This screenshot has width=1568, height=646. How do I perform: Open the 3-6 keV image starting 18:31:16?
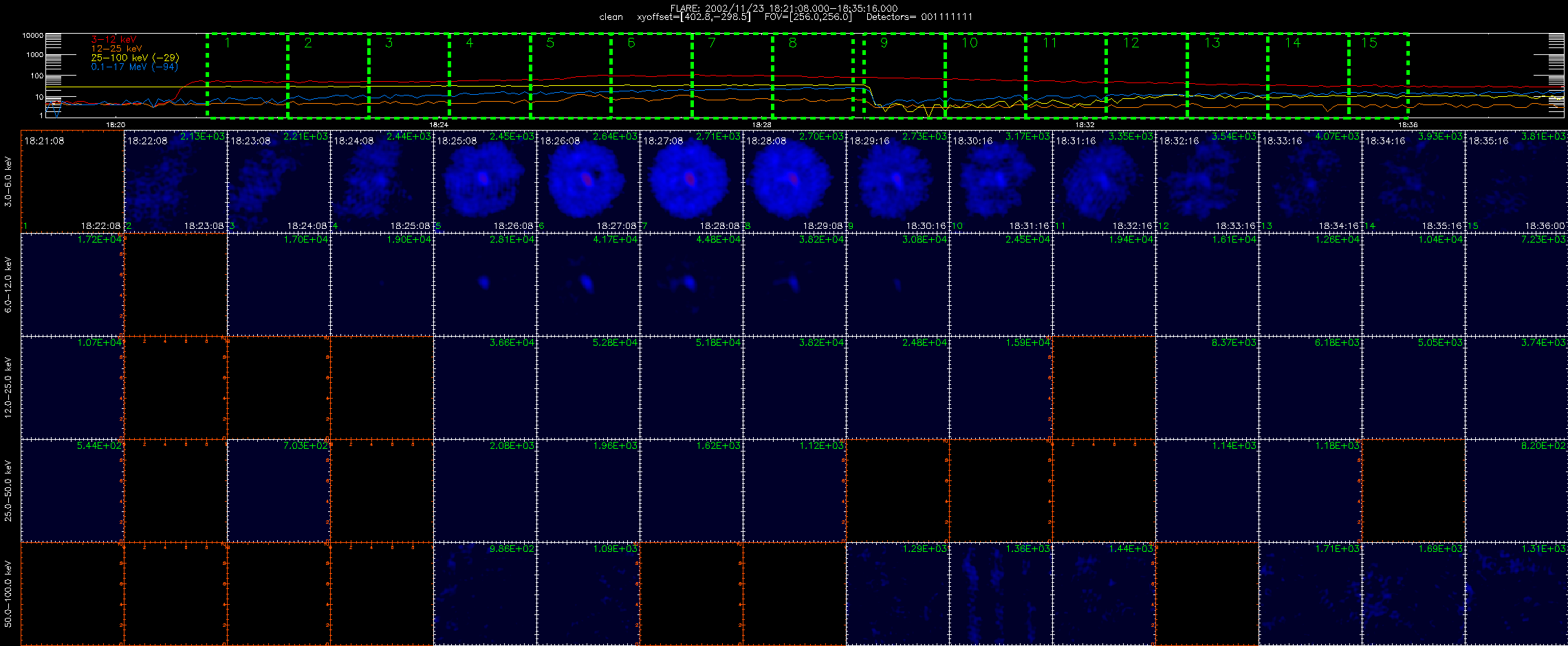point(1104,181)
